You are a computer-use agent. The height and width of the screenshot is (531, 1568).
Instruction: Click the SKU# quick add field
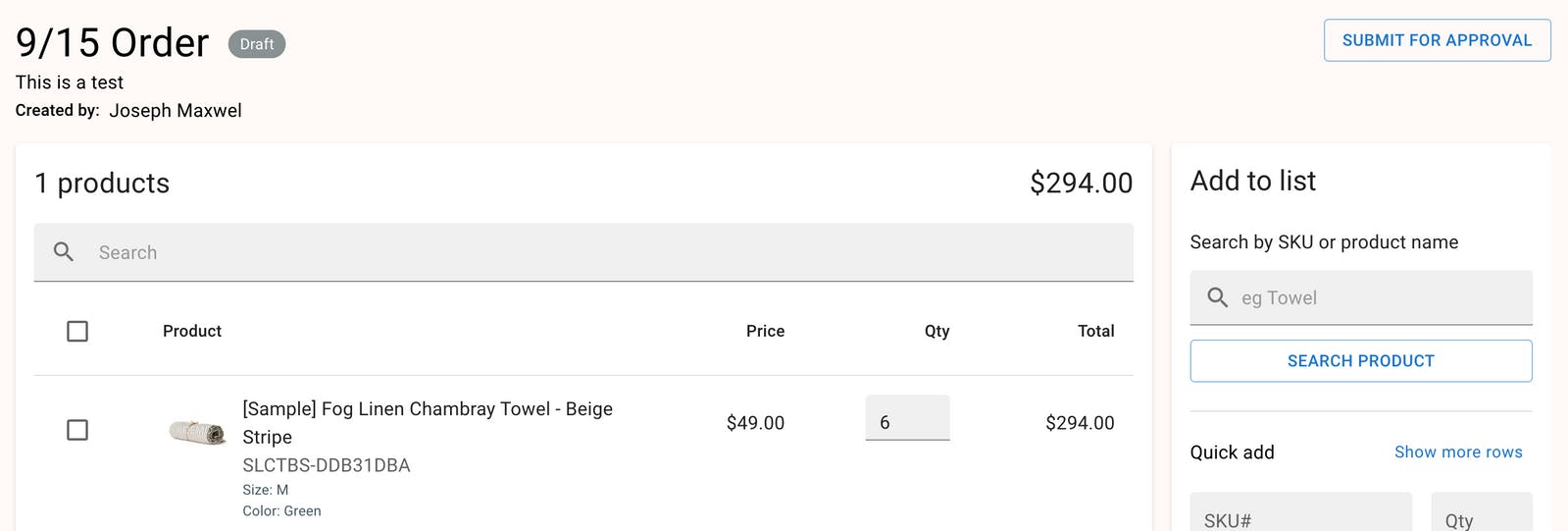pos(1300,513)
